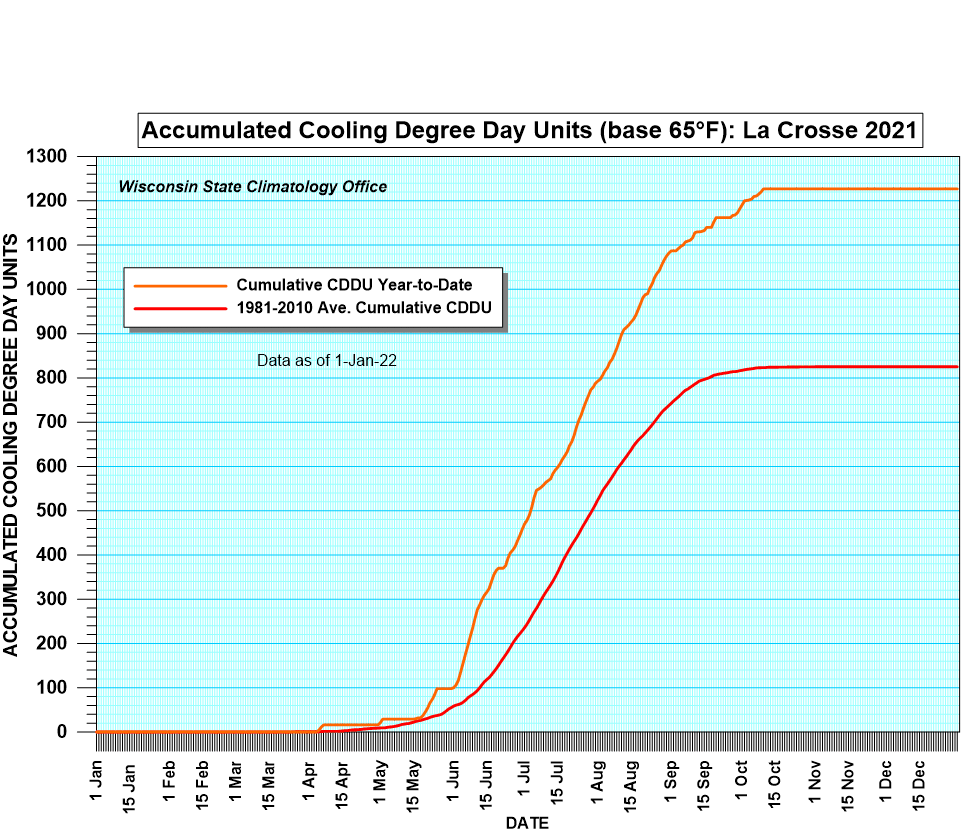The image size is (965, 834).
Task: Click the Cumulative CDDU Year-to-Date legend label
Action: tap(354, 285)
